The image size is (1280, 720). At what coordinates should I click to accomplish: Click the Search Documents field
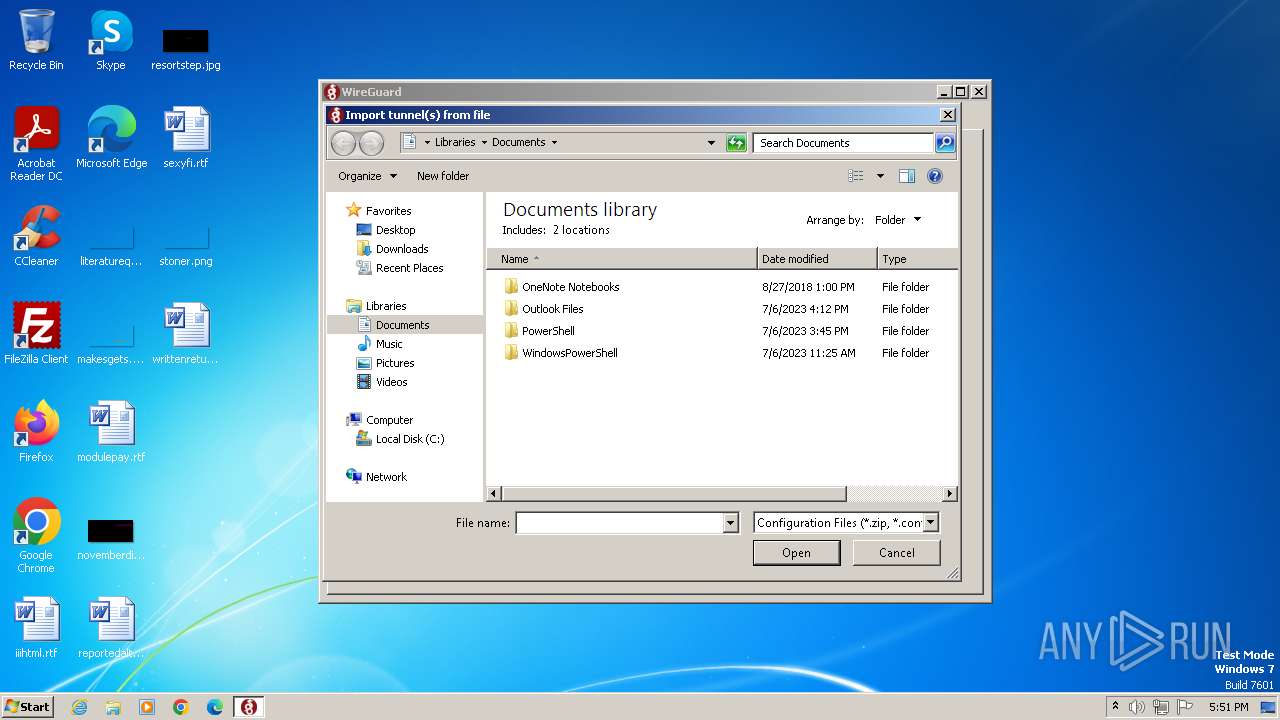[843, 143]
